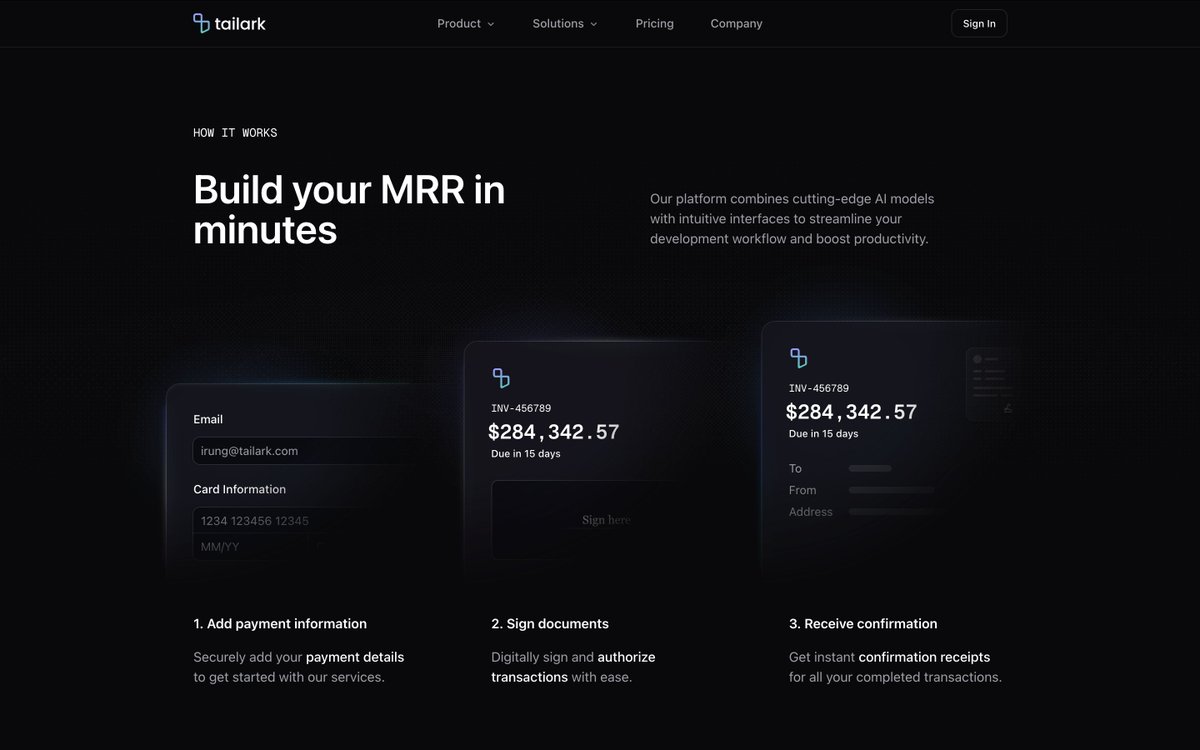This screenshot has width=1200, height=750.
Task: Click the 2. Sign documents heading
Action: [550, 624]
